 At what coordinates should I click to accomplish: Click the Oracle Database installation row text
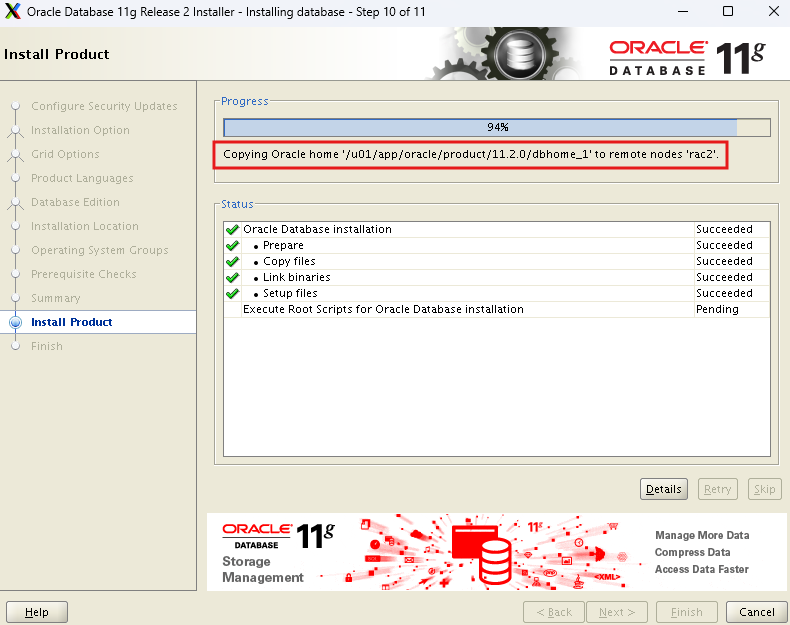pos(317,230)
